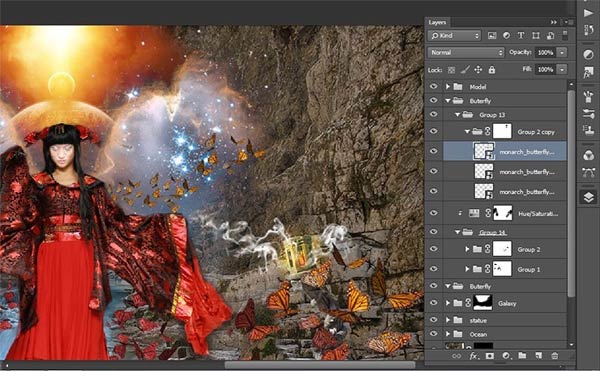Click the lock all padlock icon
Image resolution: width=600 pixels, height=371 pixels.
[x=492, y=70]
